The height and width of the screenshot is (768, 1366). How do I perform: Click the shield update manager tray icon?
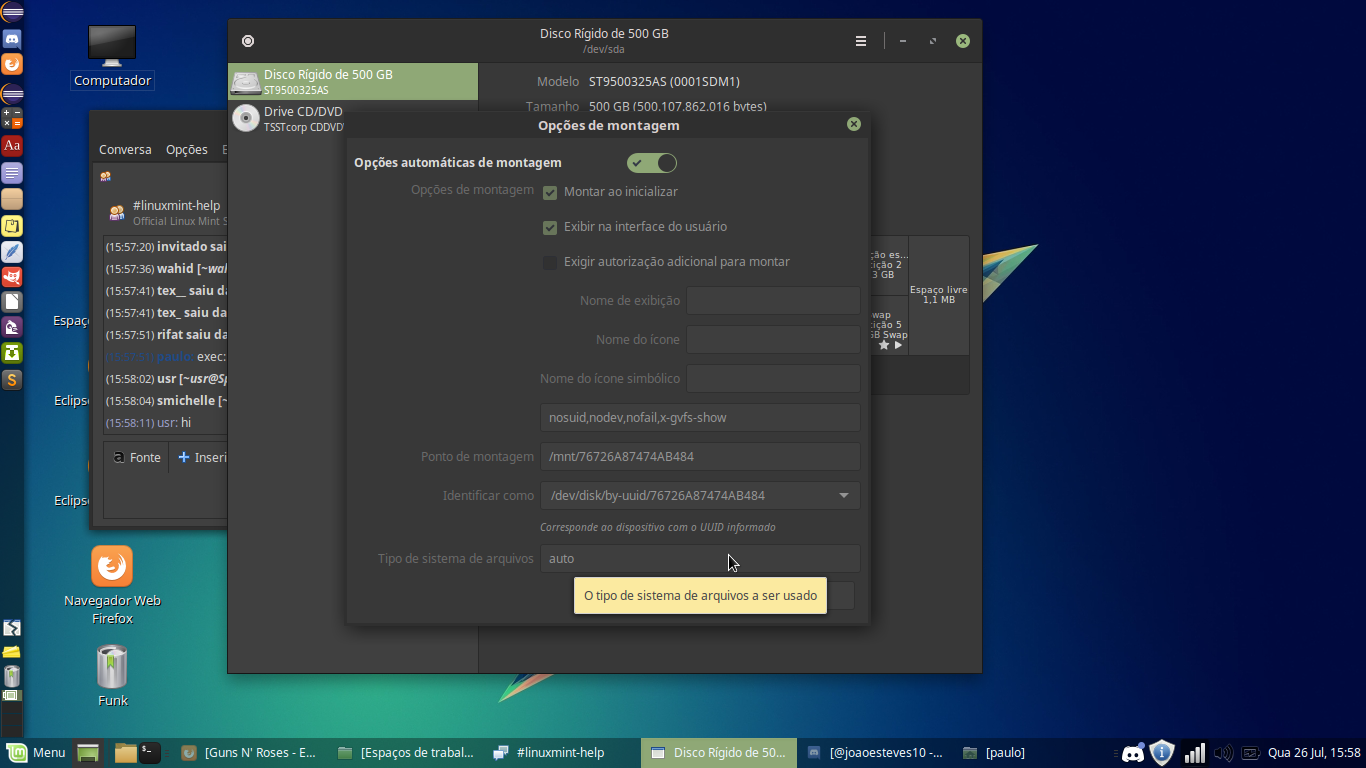1162,753
